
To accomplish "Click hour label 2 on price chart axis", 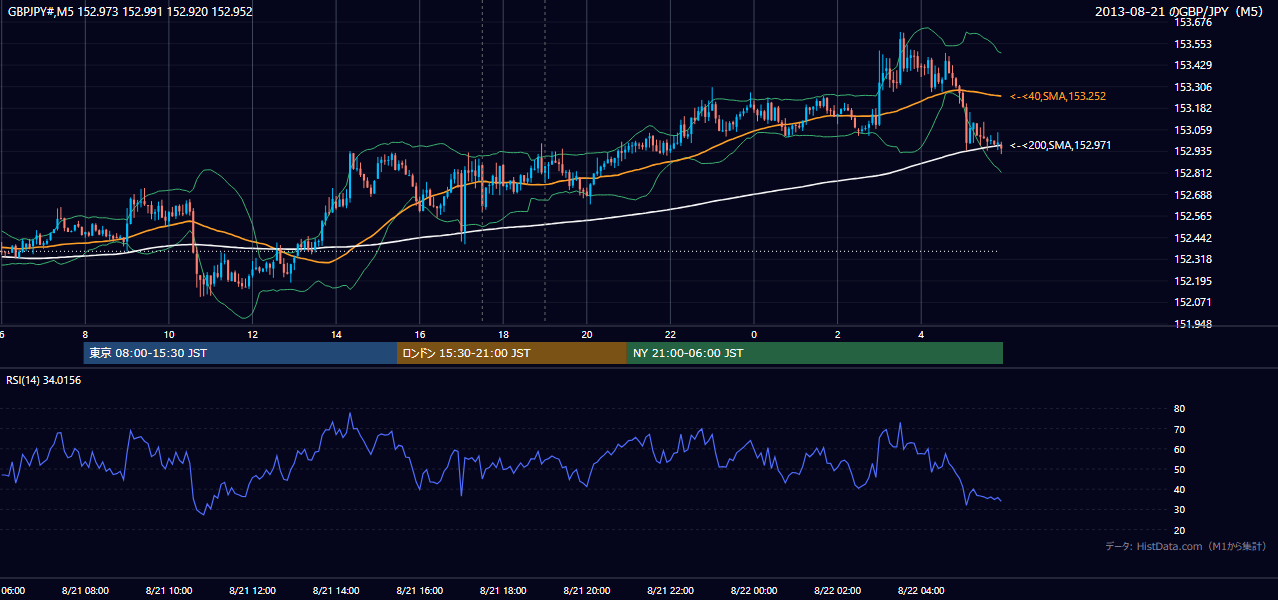I will pos(838,335).
